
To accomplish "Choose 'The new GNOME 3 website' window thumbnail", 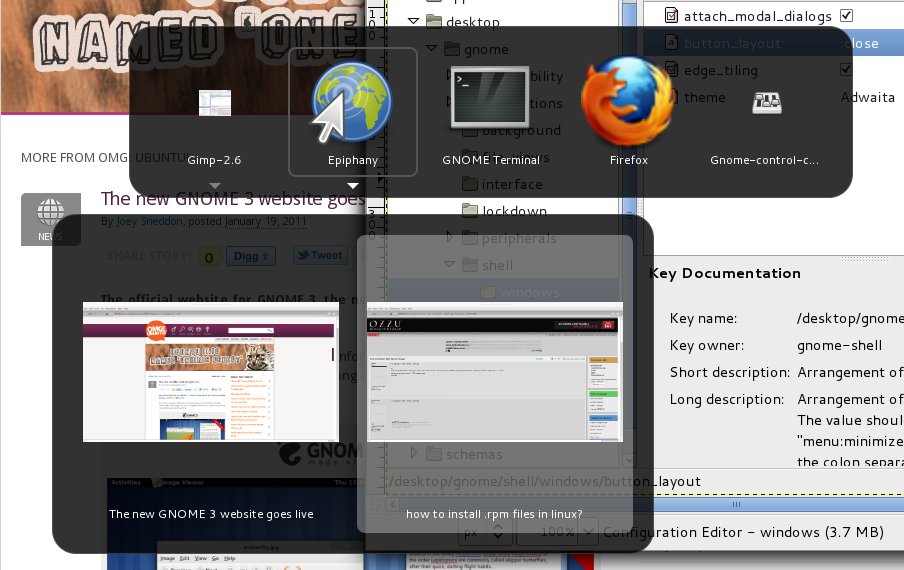I will 211,372.
